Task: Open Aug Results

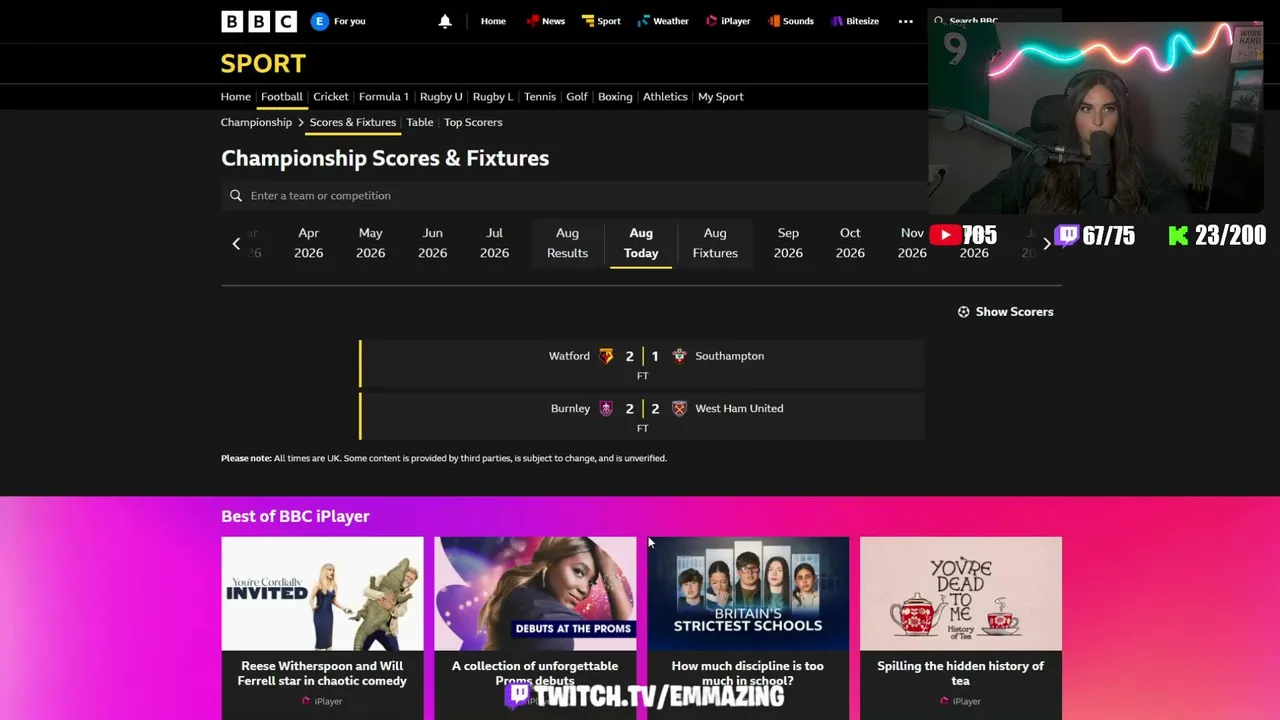Action: pyautogui.click(x=567, y=243)
